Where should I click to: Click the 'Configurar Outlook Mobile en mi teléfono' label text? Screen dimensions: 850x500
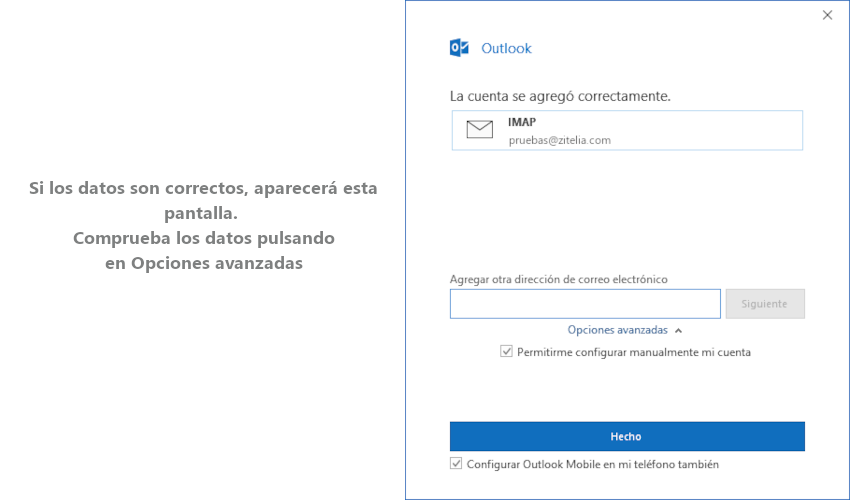coord(592,464)
